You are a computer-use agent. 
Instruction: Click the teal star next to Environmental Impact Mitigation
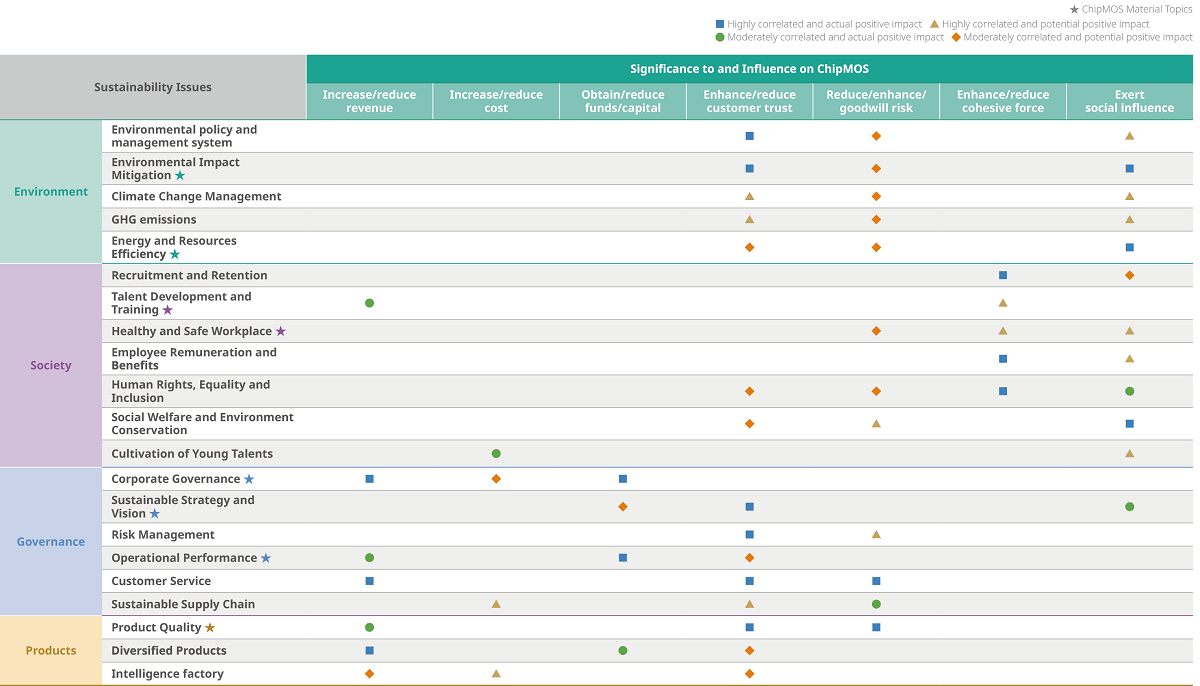click(x=180, y=175)
